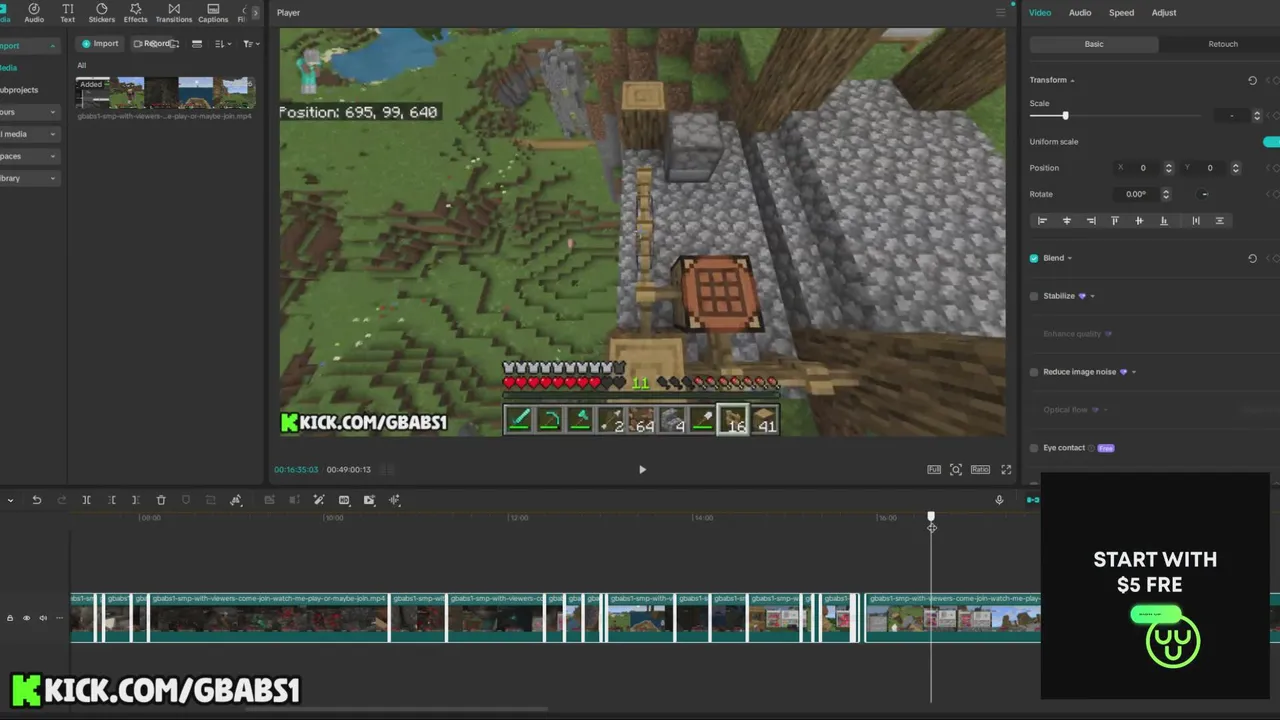
Task: Select the Basic sub-tab
Action: tap(1094, 44)
